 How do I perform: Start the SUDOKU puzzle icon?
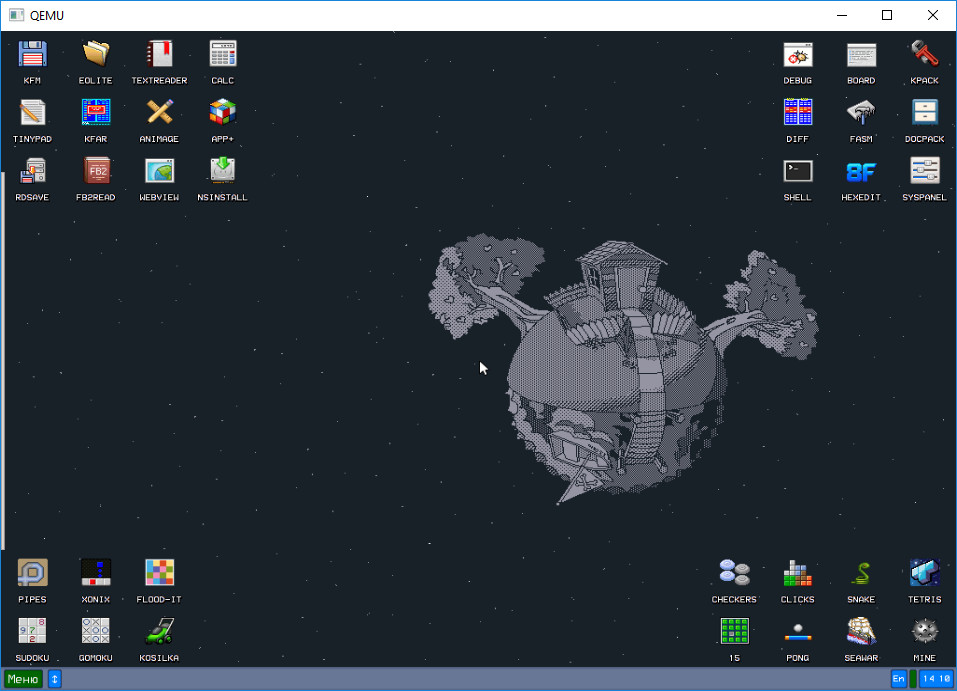(x=32, y=631)
